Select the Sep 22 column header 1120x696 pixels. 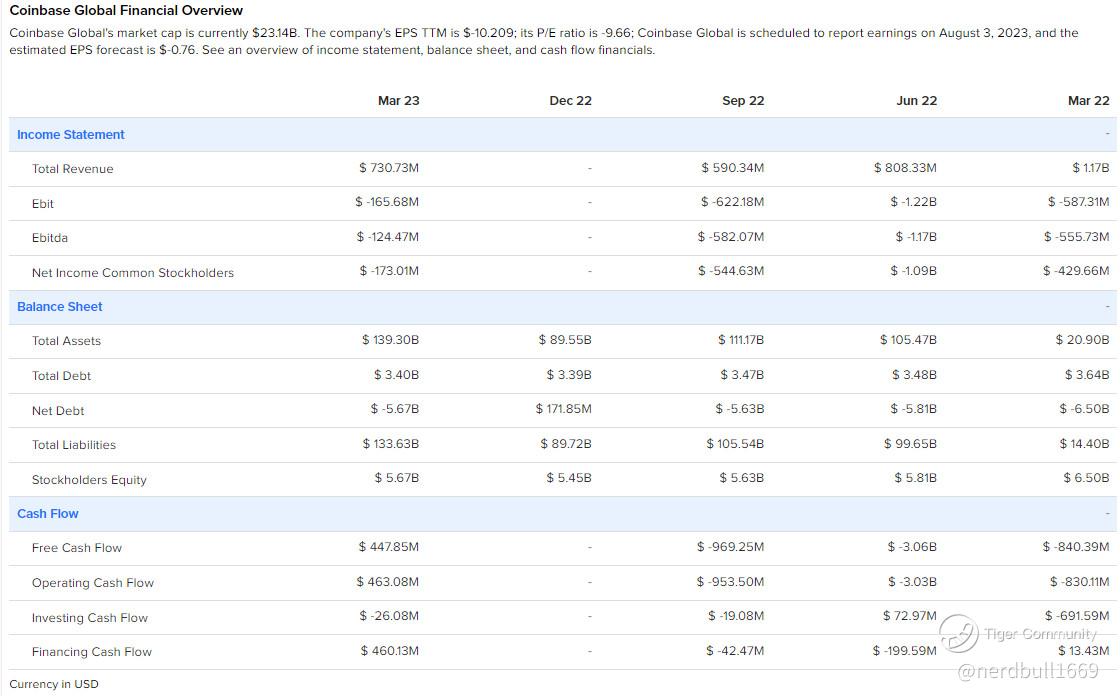coord(743,101)
